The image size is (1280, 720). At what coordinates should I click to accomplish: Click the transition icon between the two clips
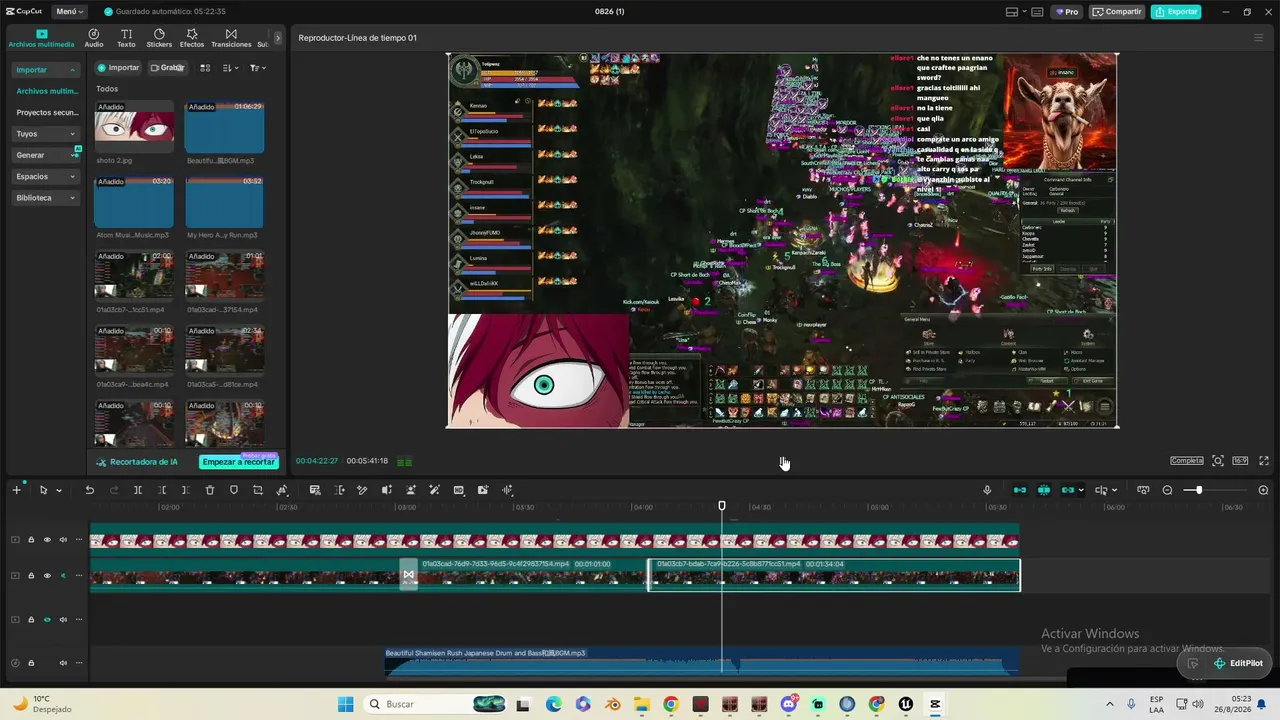point(408,574)
